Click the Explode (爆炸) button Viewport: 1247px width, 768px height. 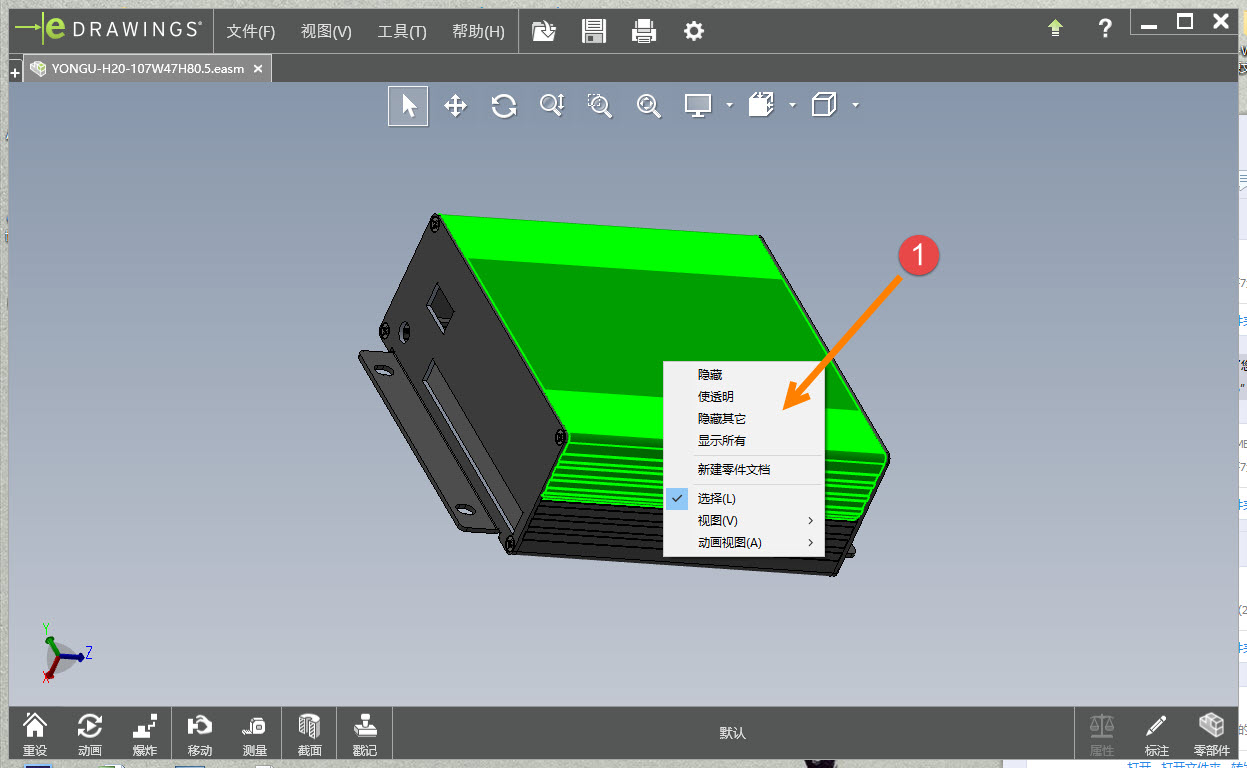coord(145,733)
